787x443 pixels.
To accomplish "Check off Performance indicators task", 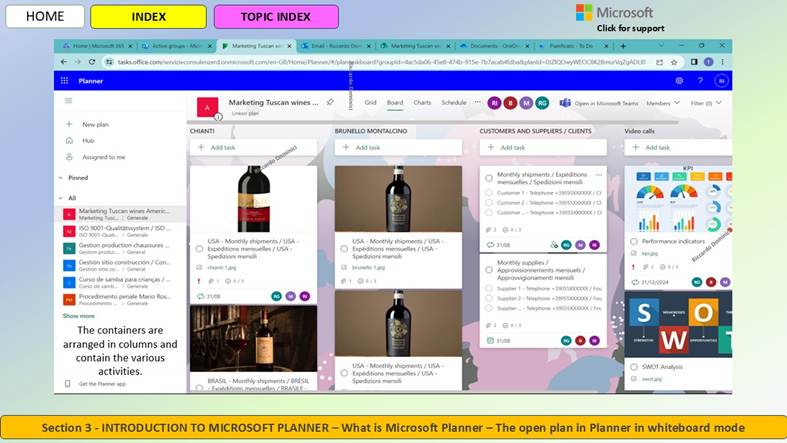I will pos(634,241).
